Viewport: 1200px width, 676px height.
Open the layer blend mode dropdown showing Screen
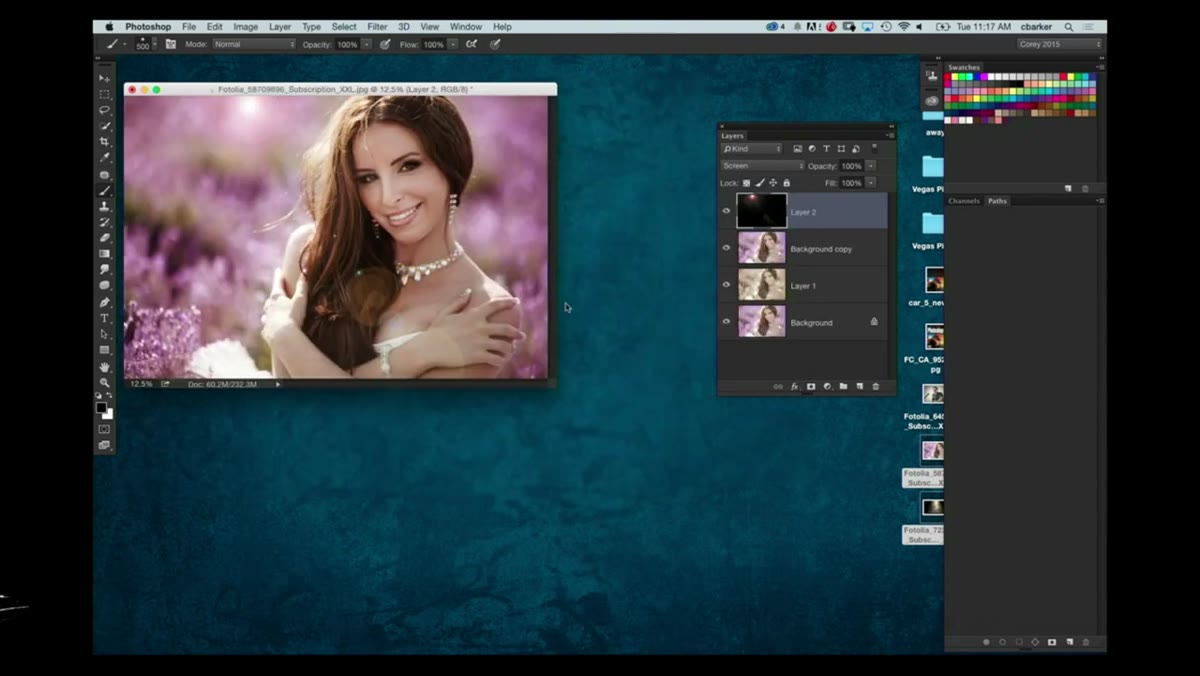762,166
